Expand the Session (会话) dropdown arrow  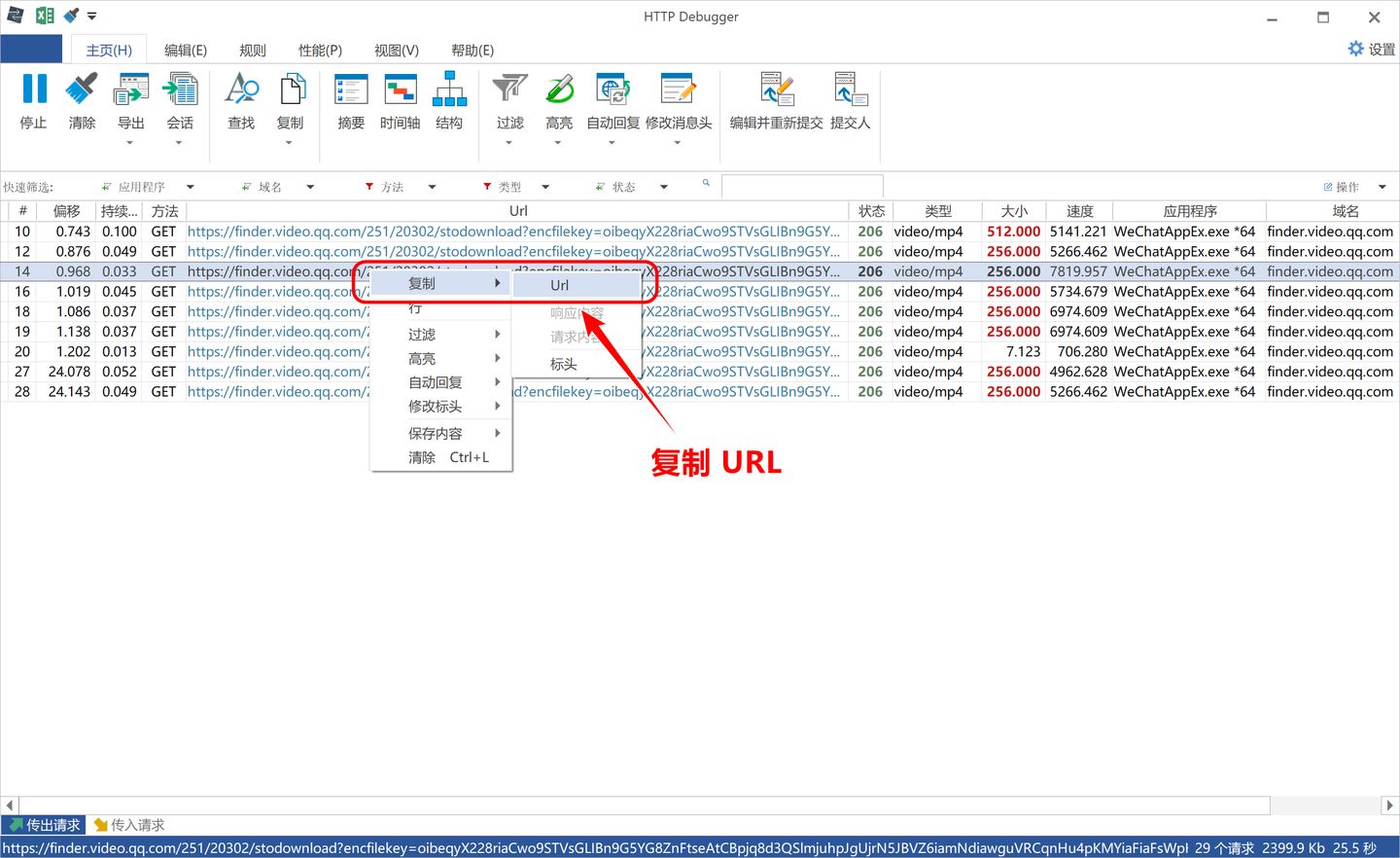tap(179, 143)
